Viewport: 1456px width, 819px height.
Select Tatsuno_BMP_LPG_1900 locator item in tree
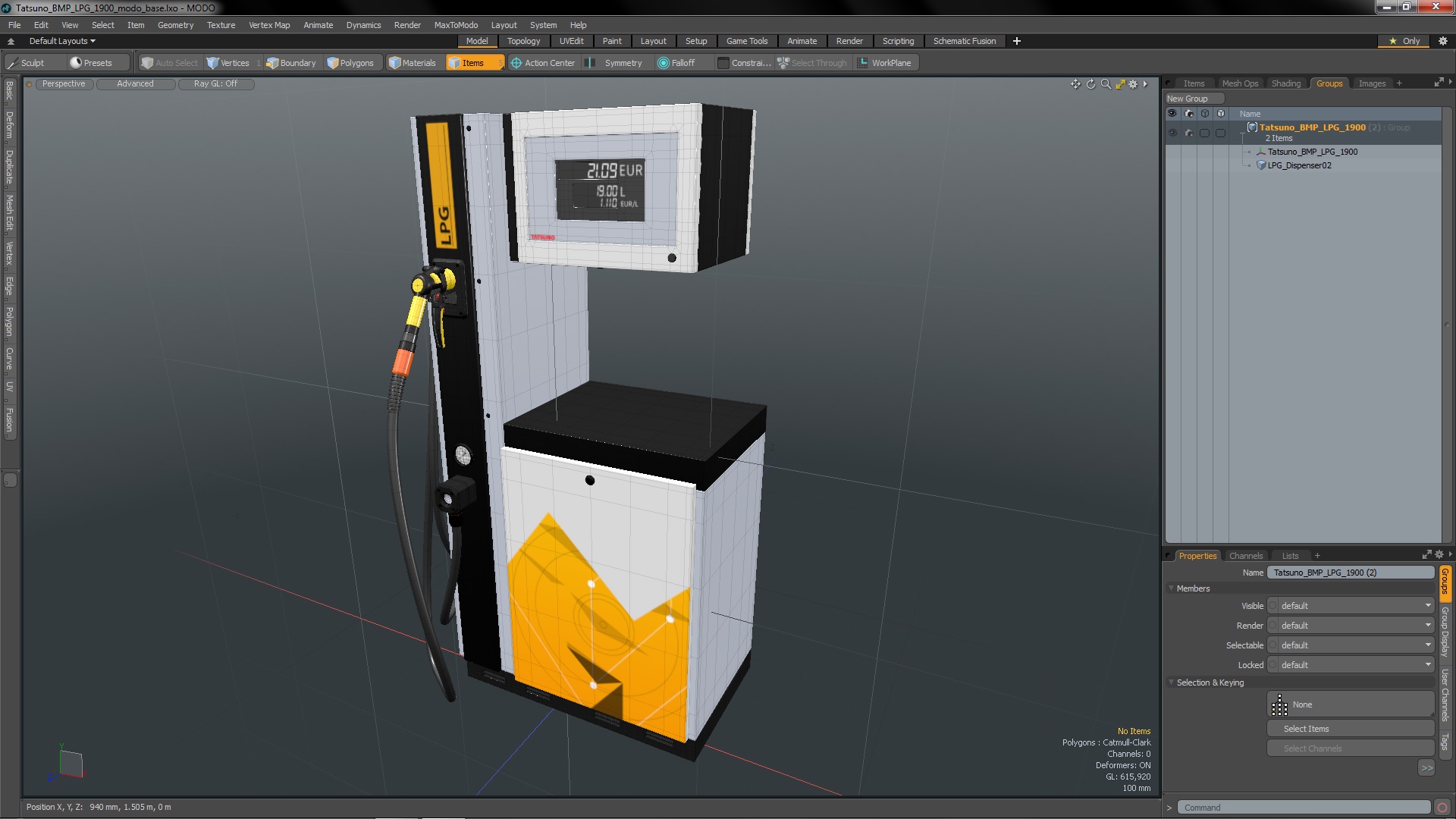[x=1313, y=152]
